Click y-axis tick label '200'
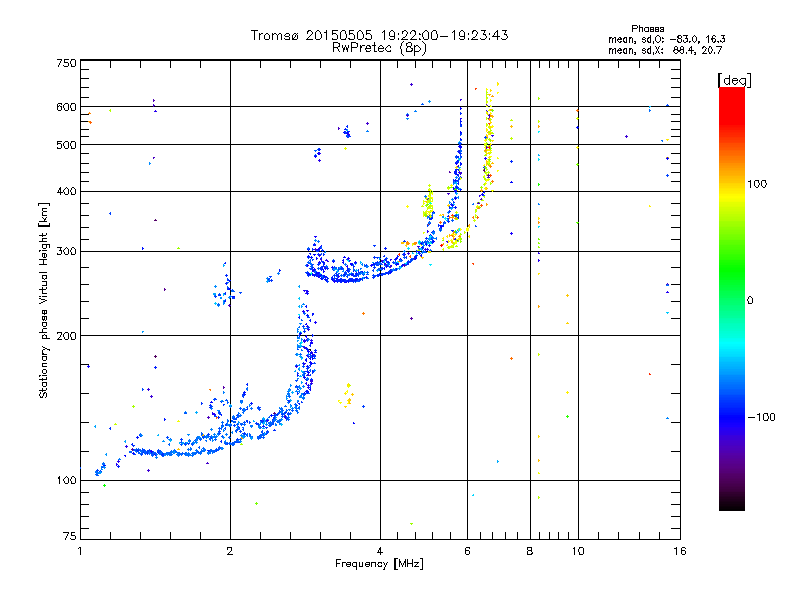The height and width of the screenshot is (600, 800). pyautogui.click(x=66, y=336)
